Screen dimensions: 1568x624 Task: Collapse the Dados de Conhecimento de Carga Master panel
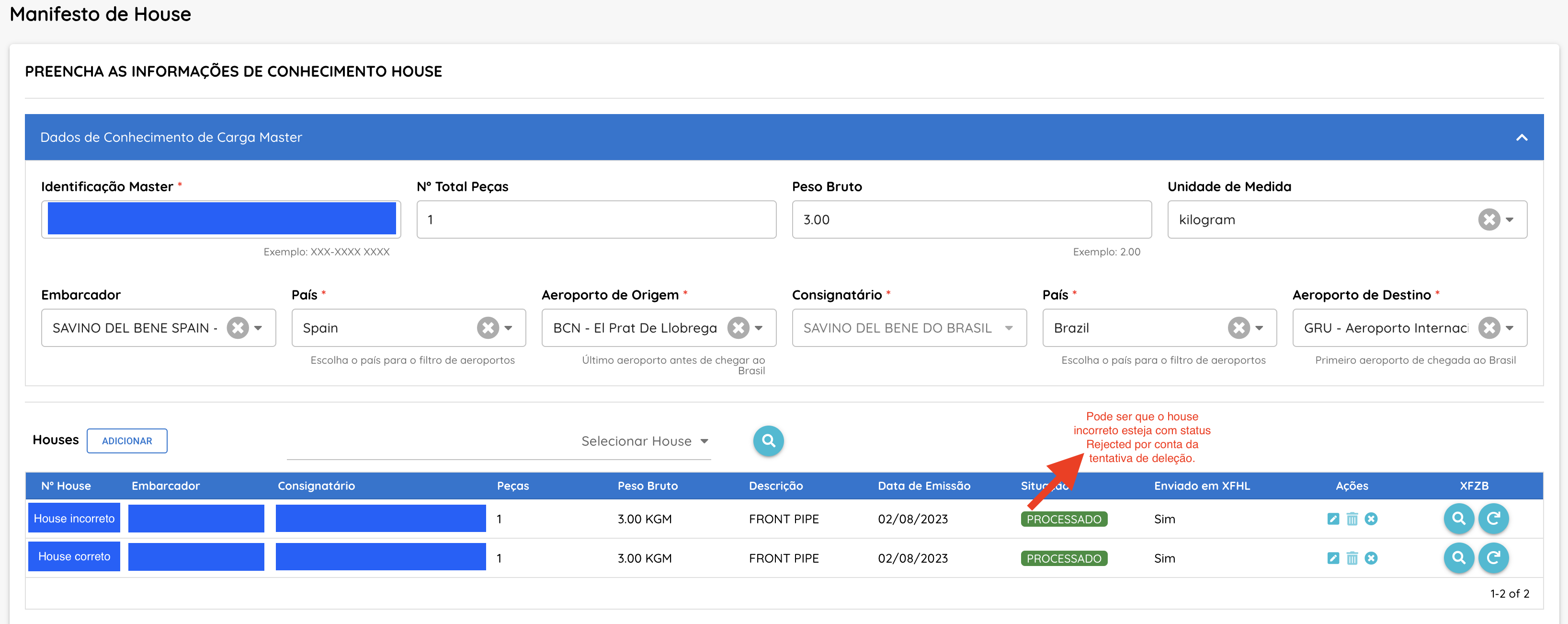tap(1521, 137)
